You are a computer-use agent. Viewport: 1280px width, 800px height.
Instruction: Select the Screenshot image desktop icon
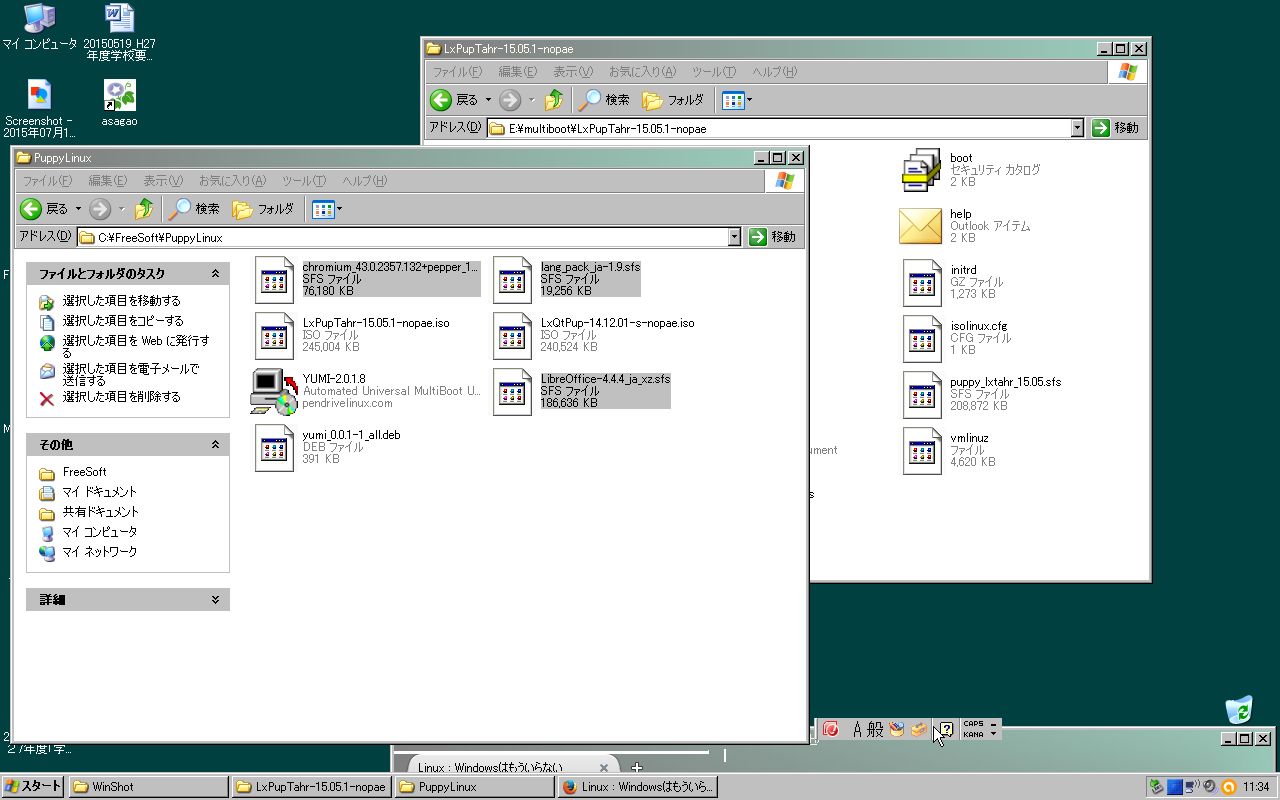click(39, 95)
